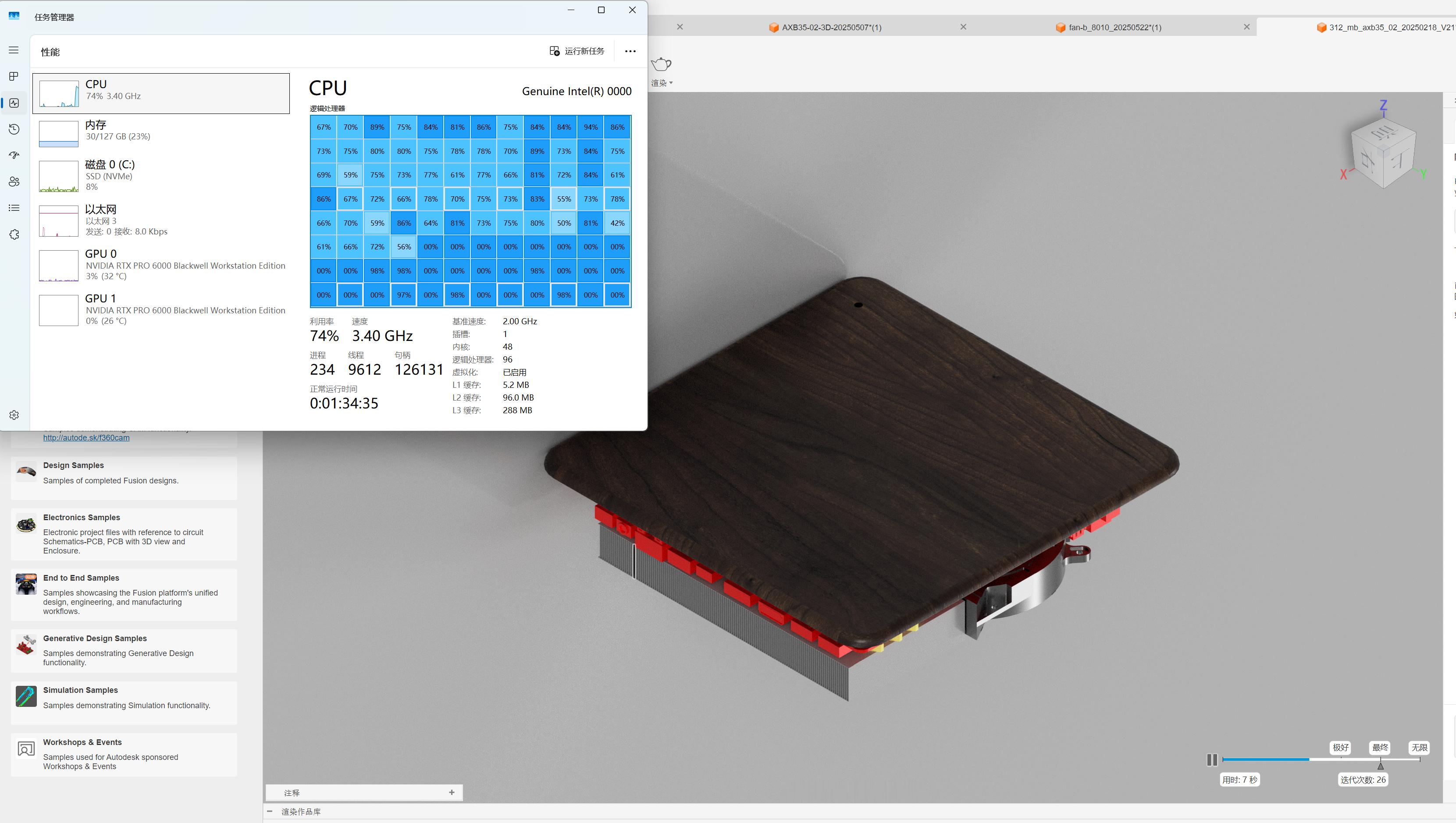1456x823 pixels.
Task: Click the Generative Design Samples icon
Action: click(26, 645)
